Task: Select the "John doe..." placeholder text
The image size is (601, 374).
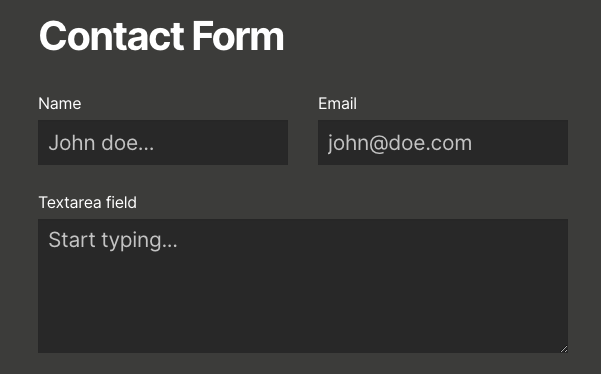Action: coord(101,143)
